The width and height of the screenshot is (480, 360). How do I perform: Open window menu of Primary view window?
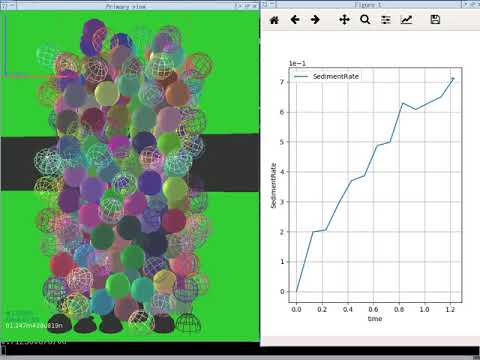4,5
